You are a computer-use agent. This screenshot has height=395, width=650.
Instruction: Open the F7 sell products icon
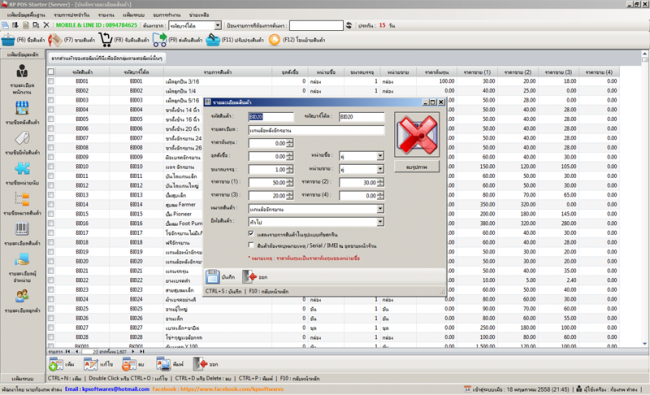click(55, 40)
